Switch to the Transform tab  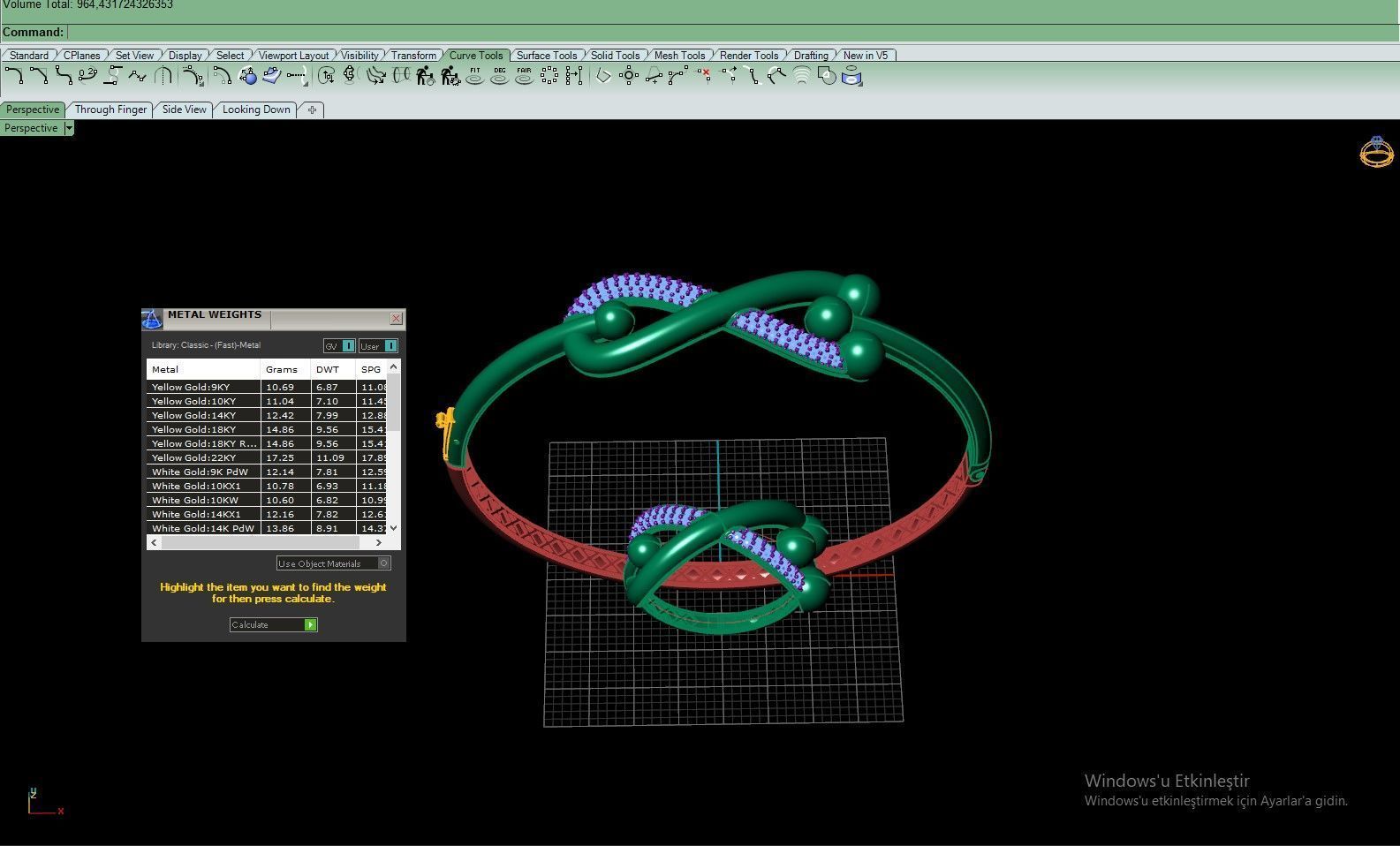413,55
